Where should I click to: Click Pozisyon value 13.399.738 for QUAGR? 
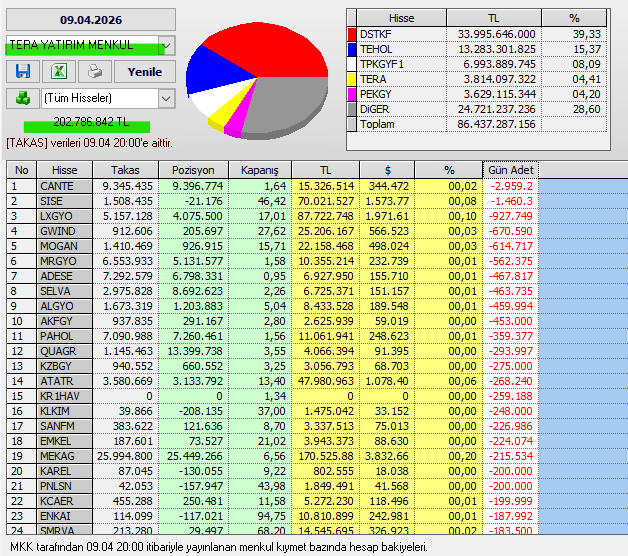pos(195,351)
